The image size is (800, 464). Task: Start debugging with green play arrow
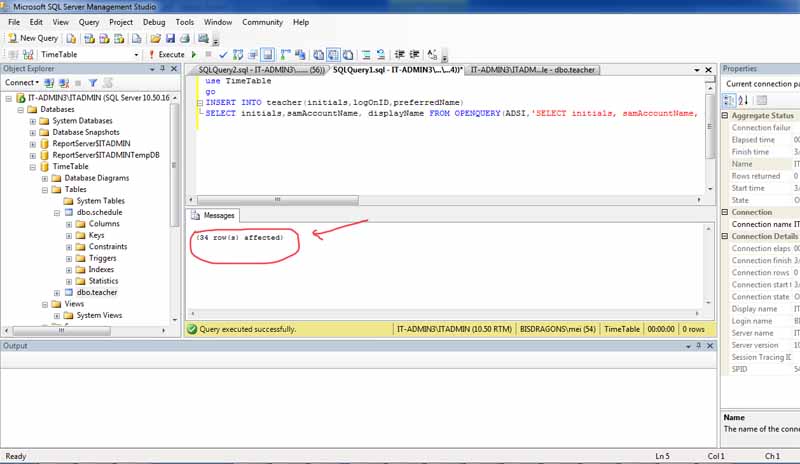coord(194,54)
